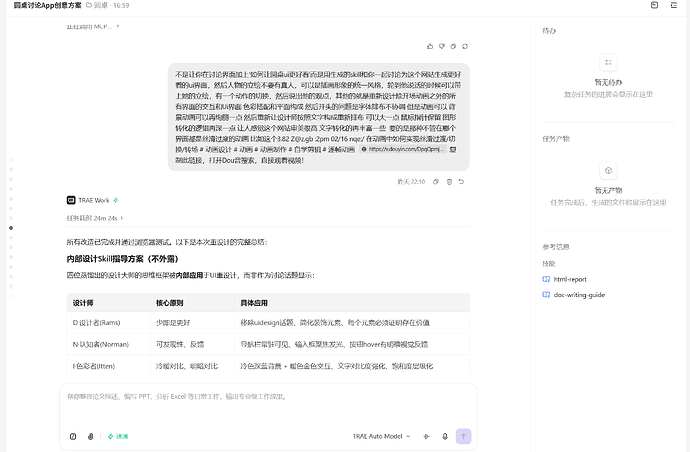Screen dimensions: 690x452
Task: Click the empty artifacts placeholder icon
Action: tap(608, 171)
